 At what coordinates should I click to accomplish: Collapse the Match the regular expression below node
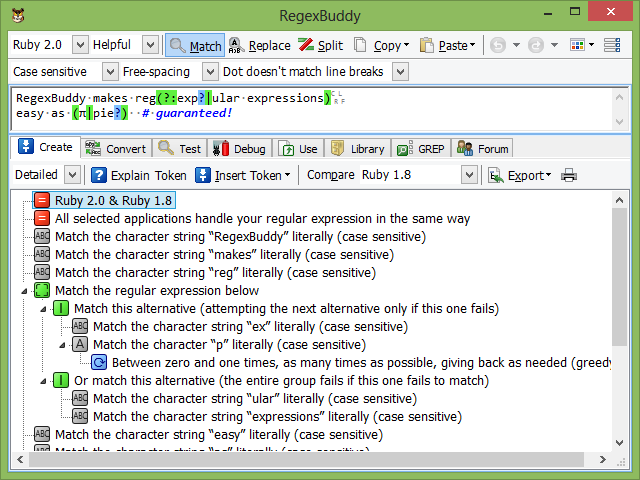24,291
